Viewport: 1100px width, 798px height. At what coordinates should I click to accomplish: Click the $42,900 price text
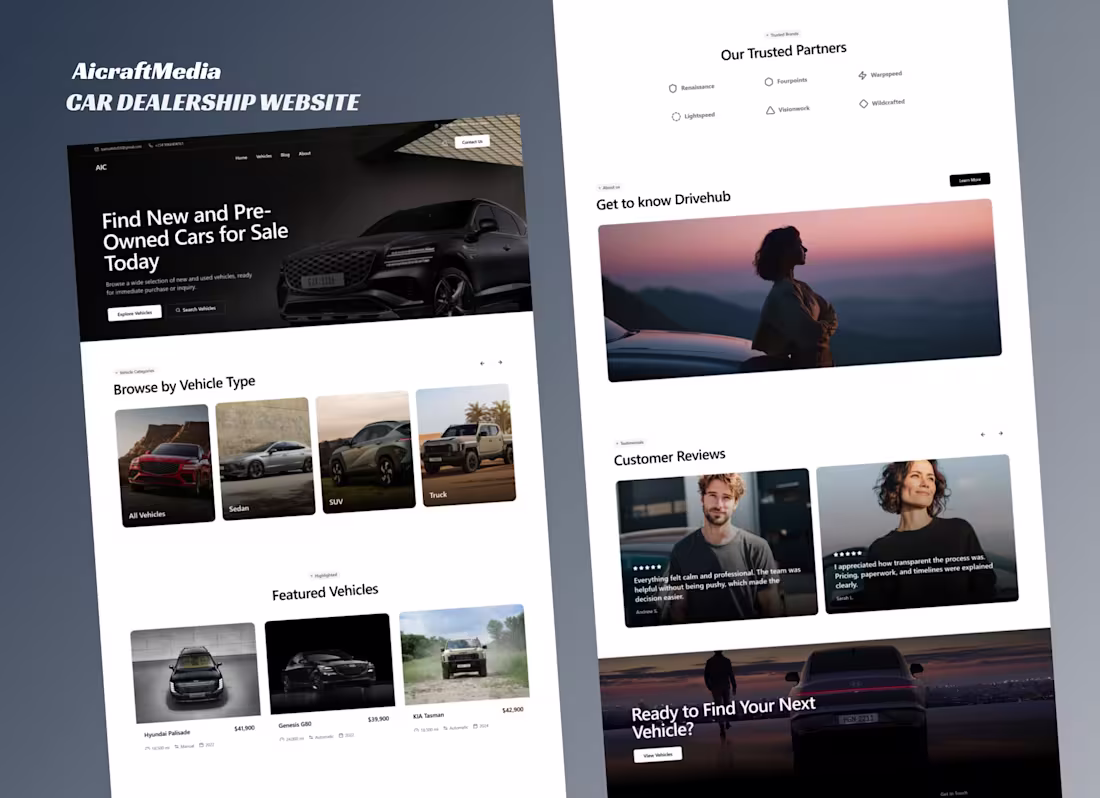tap(513, 710)
